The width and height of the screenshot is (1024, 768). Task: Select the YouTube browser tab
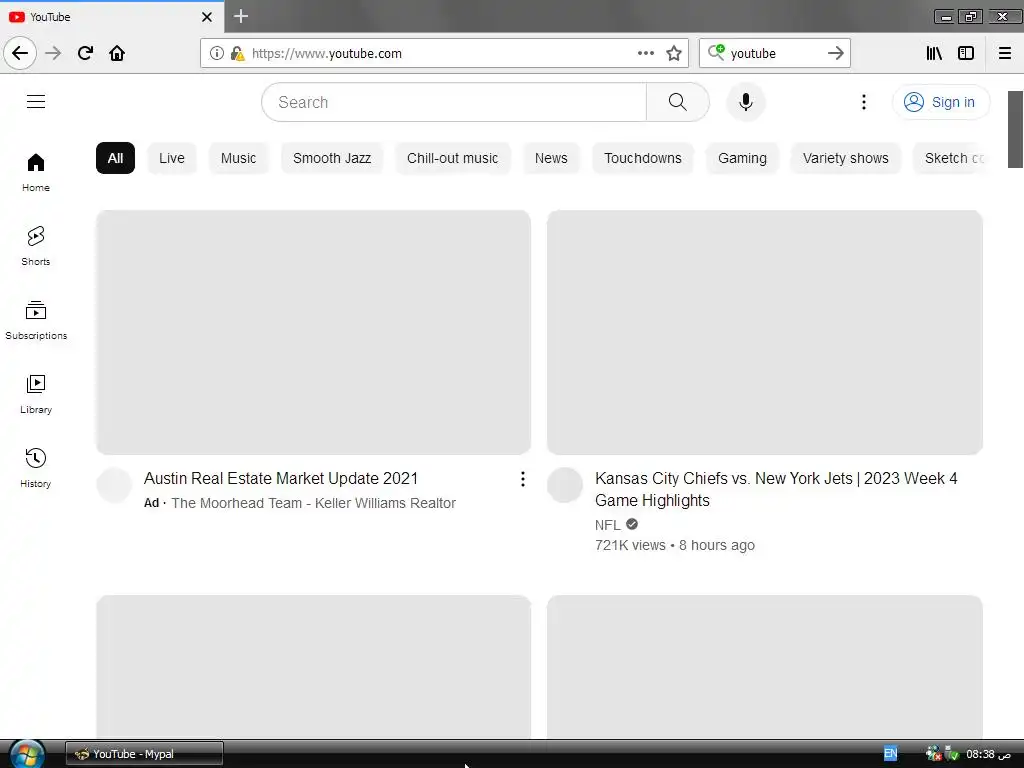[x=112, y=17]
